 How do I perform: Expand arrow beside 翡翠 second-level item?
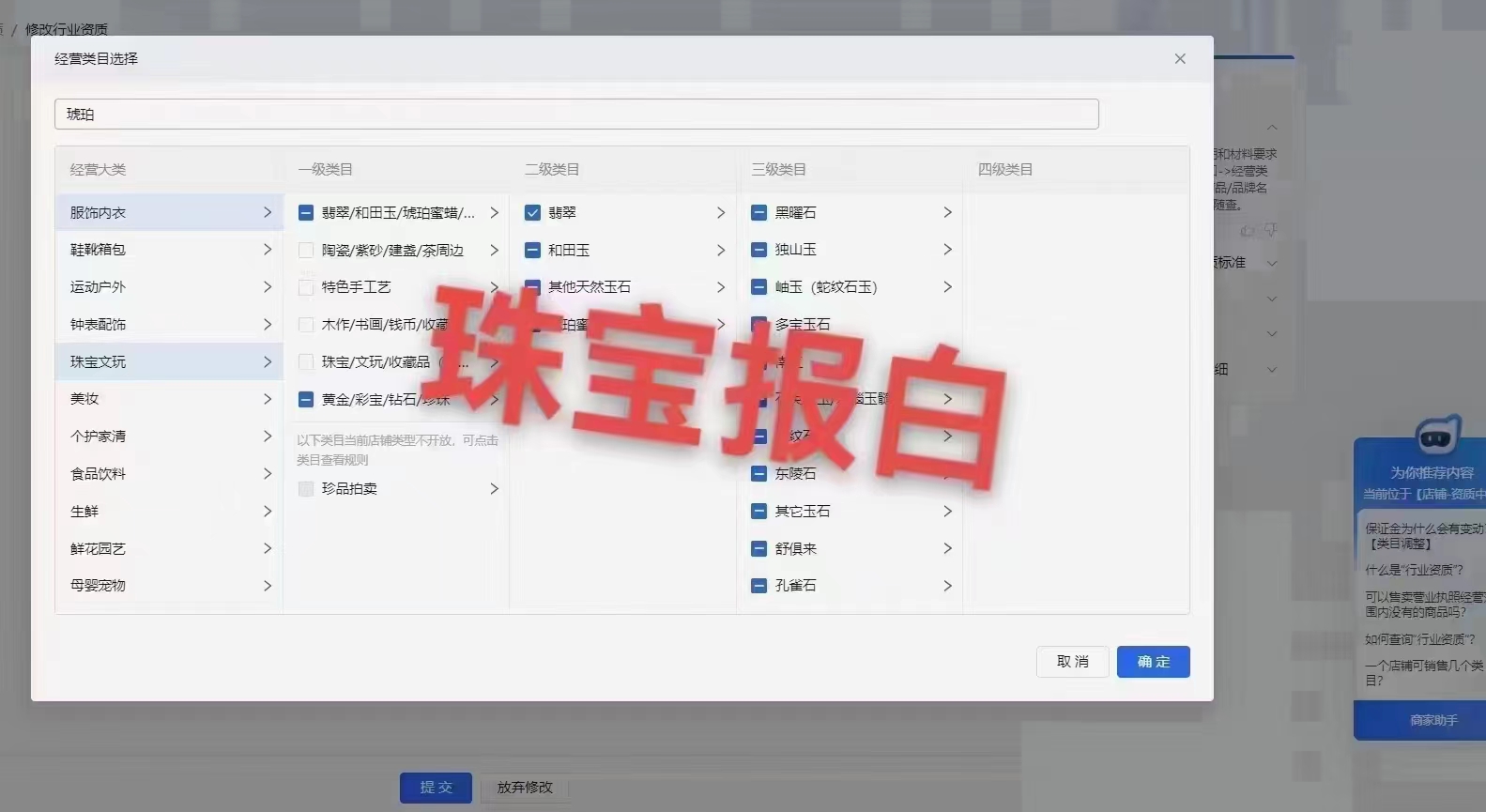pos(721,213)
